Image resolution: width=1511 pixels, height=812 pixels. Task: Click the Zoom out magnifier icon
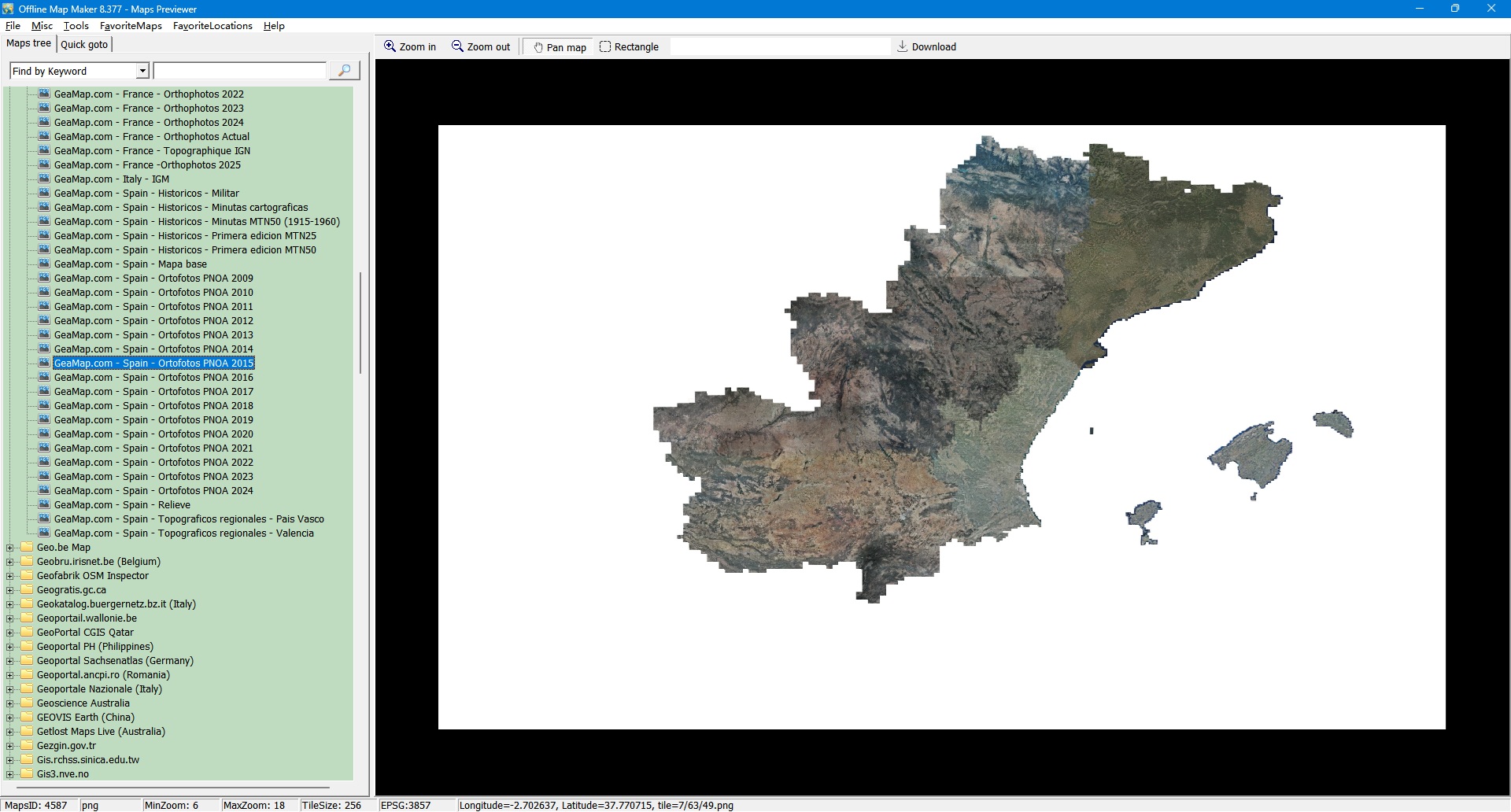457,46
